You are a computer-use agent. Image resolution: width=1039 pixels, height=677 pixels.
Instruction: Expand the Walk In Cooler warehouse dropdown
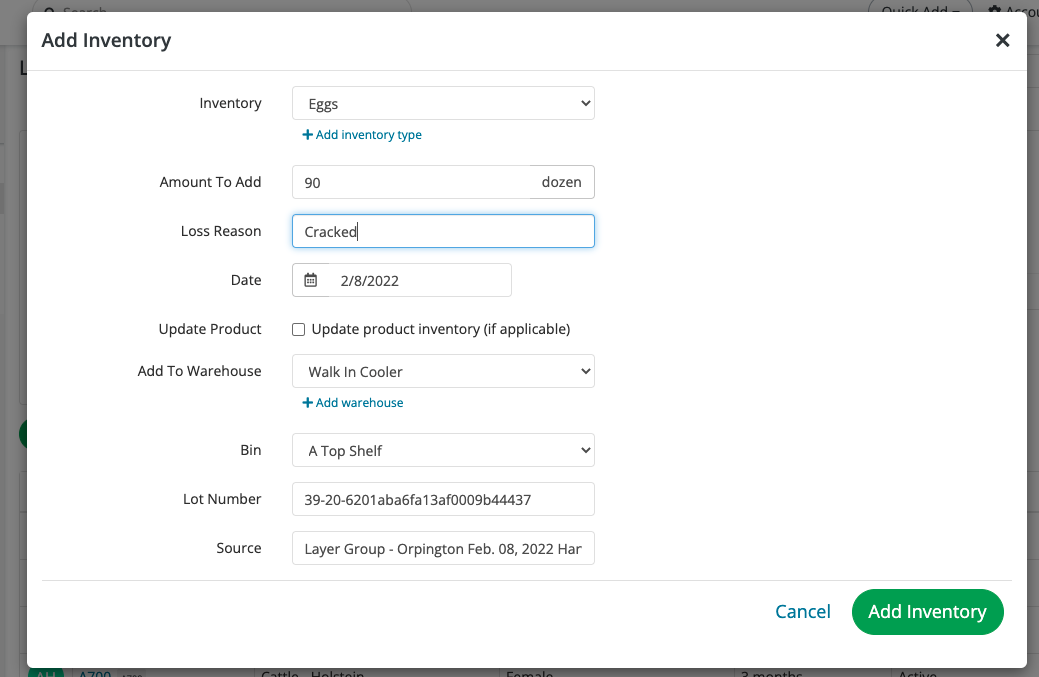(443, 371)
